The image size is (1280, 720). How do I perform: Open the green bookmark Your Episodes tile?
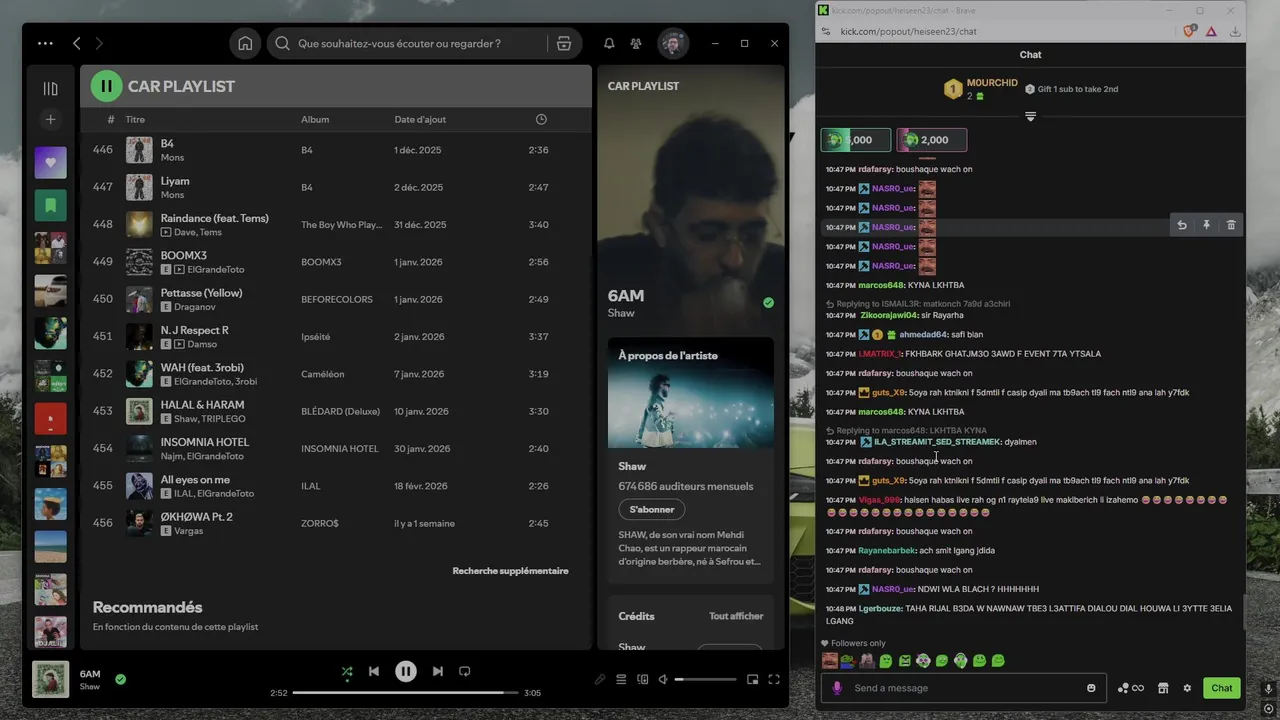coord(51,205)
